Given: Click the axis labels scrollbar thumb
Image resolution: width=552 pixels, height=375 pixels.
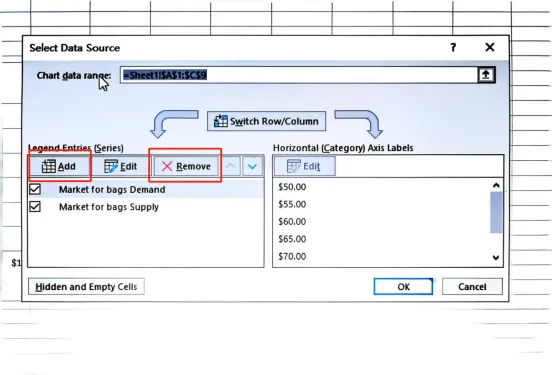Looking at the screenshot, I should pyautogui.click(x=496, y=213).
